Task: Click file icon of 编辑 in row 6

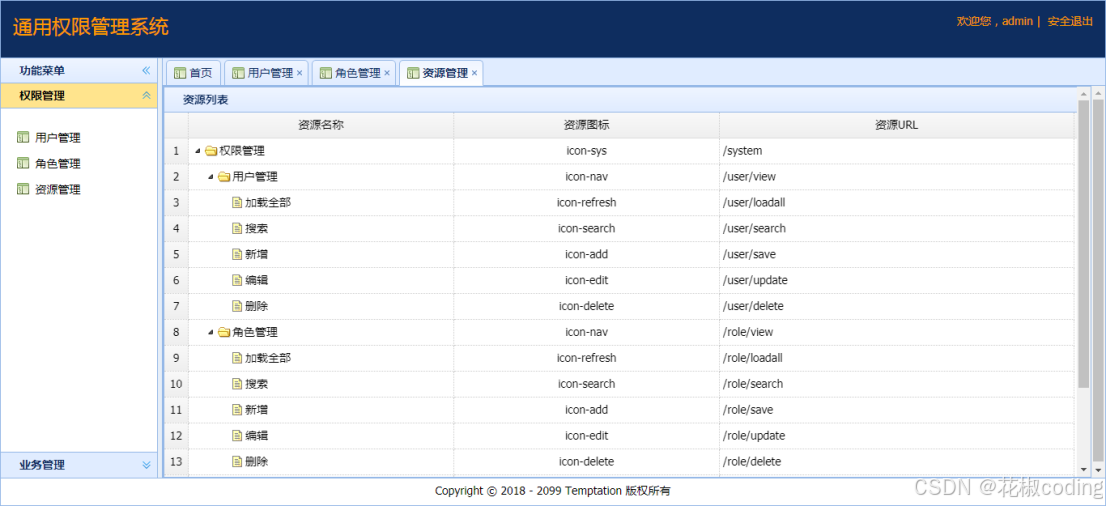Action: pos(237,280)
